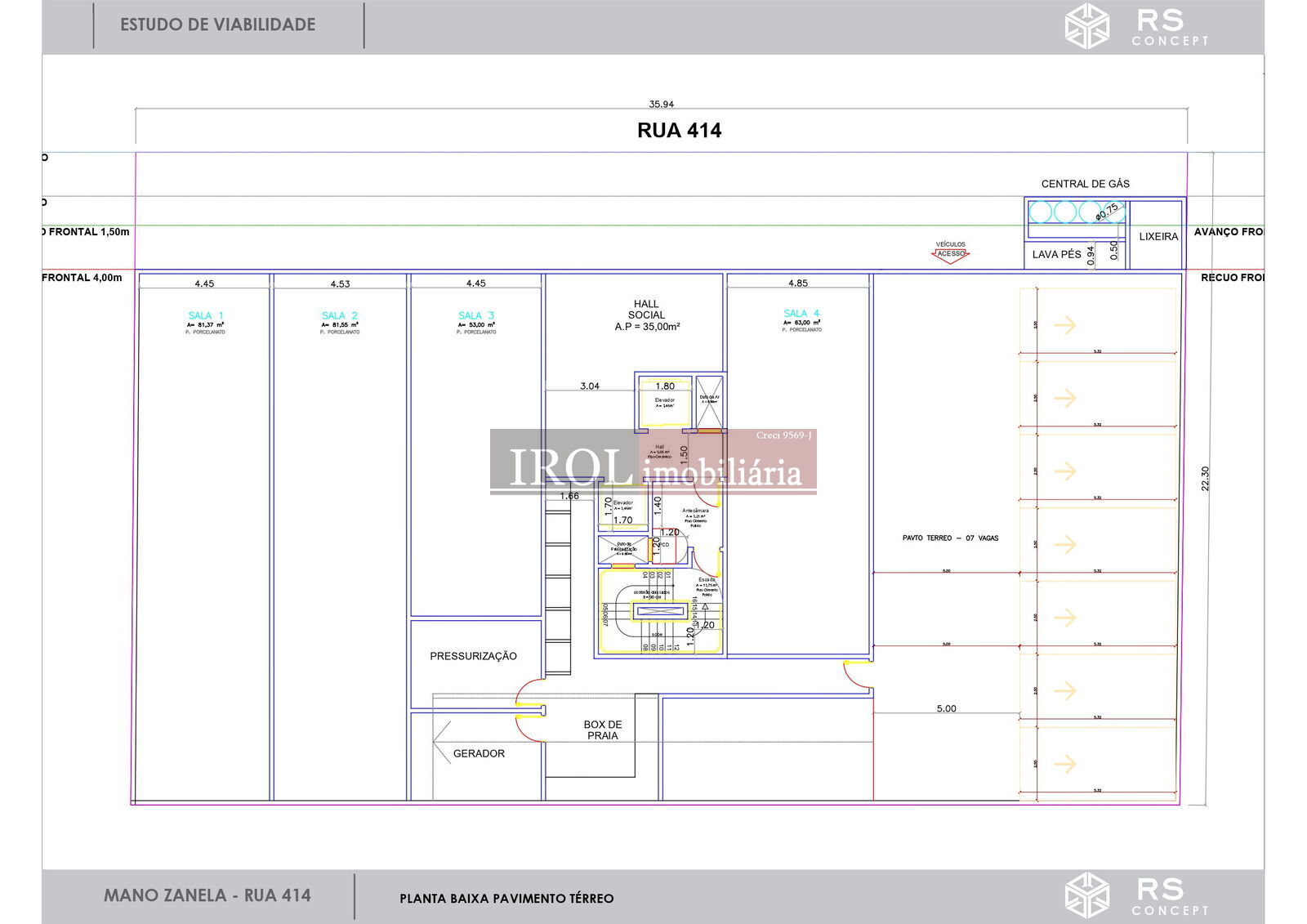The height and width of the screenshot is (924, 1307).
Task: Click the 'RECUO FRO' label at right edge
Action: click(x=1233, y=278)
